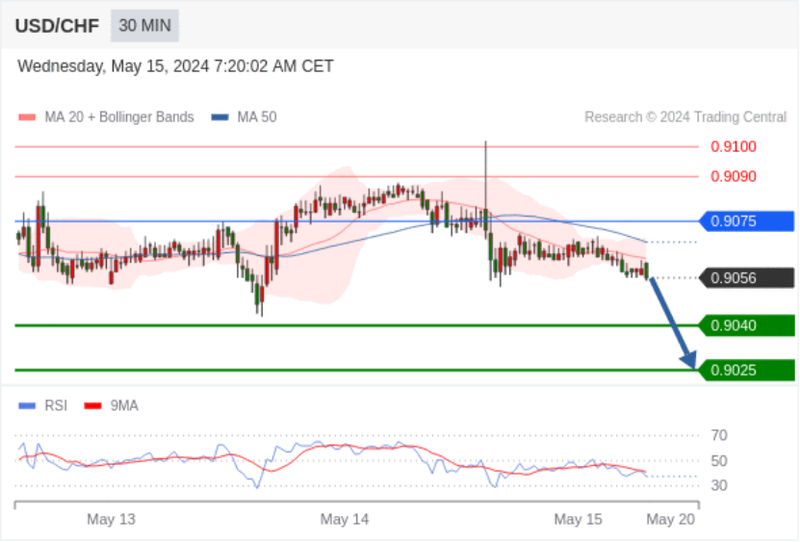The image size is (800, 542).
Task: Click the 30 MIN timeframe button
Action: pos(145,25)
